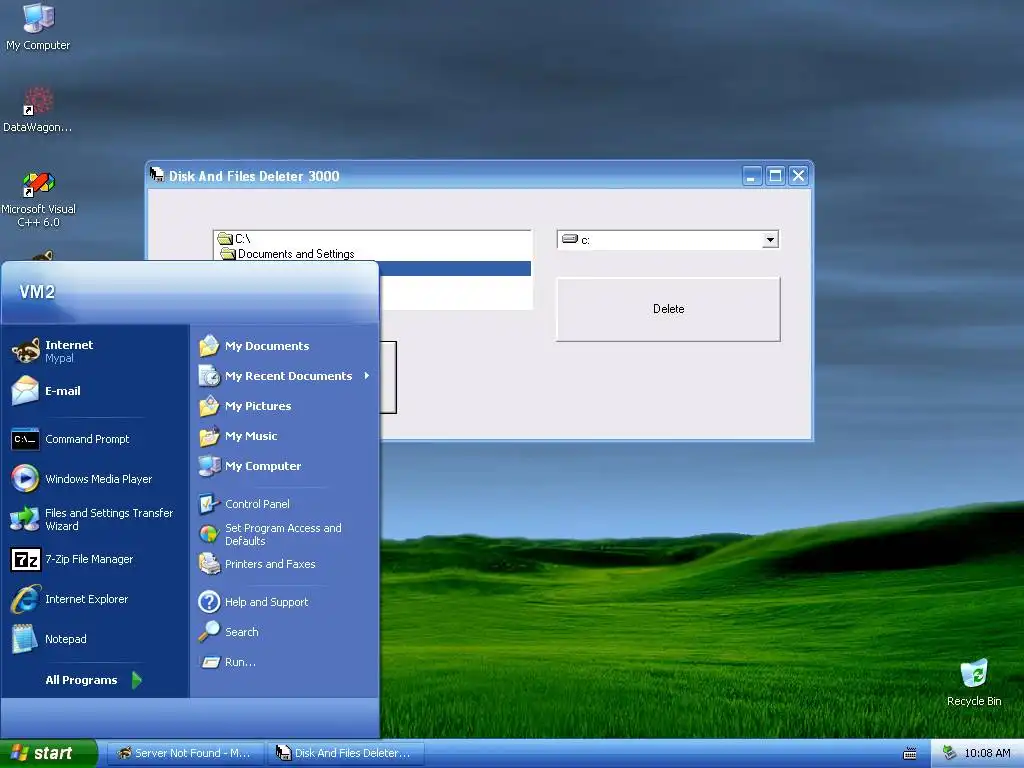Open Search from Start menu
The image size is (1024, 768).
[x=285, y=632]
